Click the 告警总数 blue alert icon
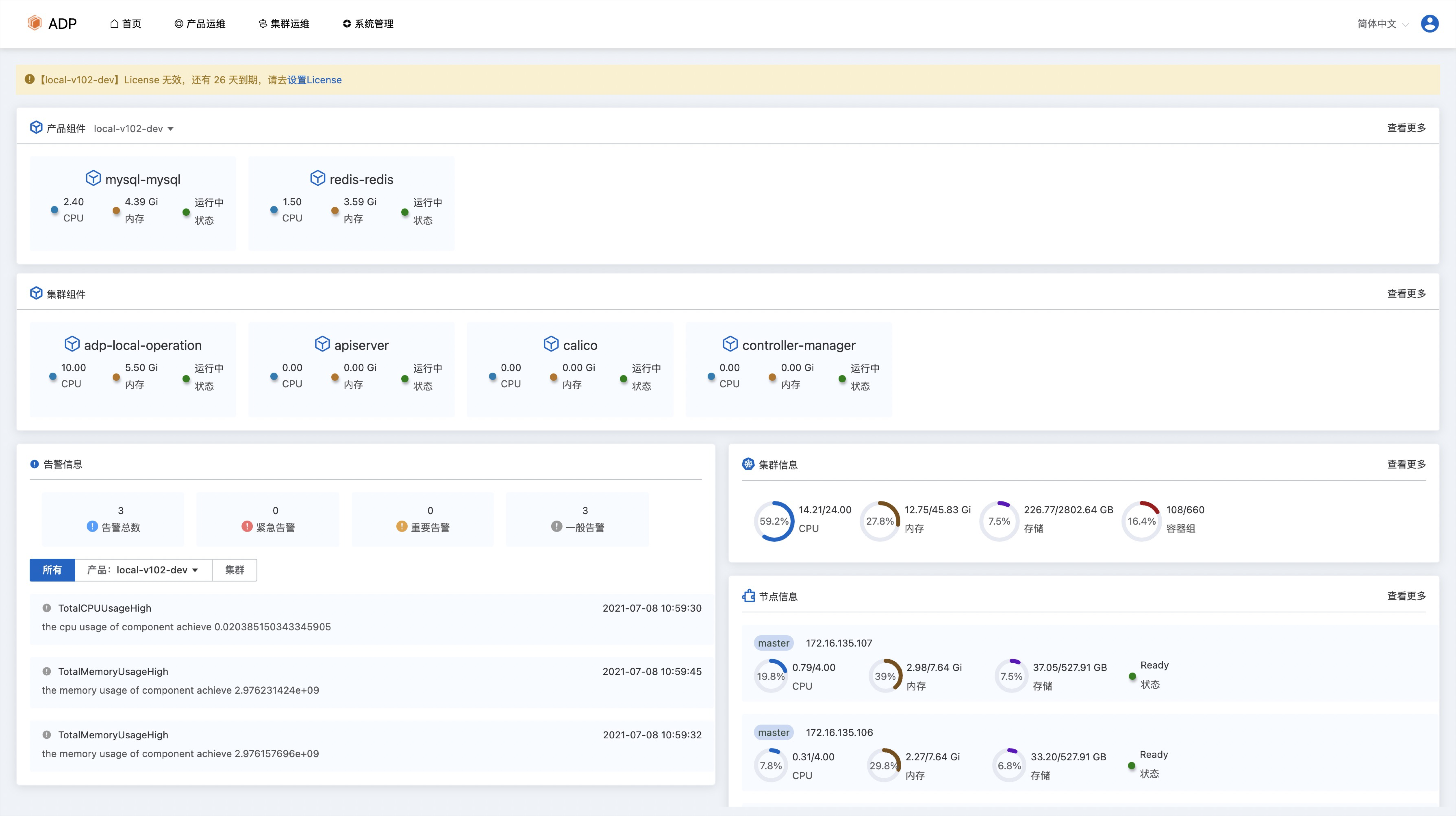Image resolution: width=1456 pixels, height=816 pixels. 92,526
